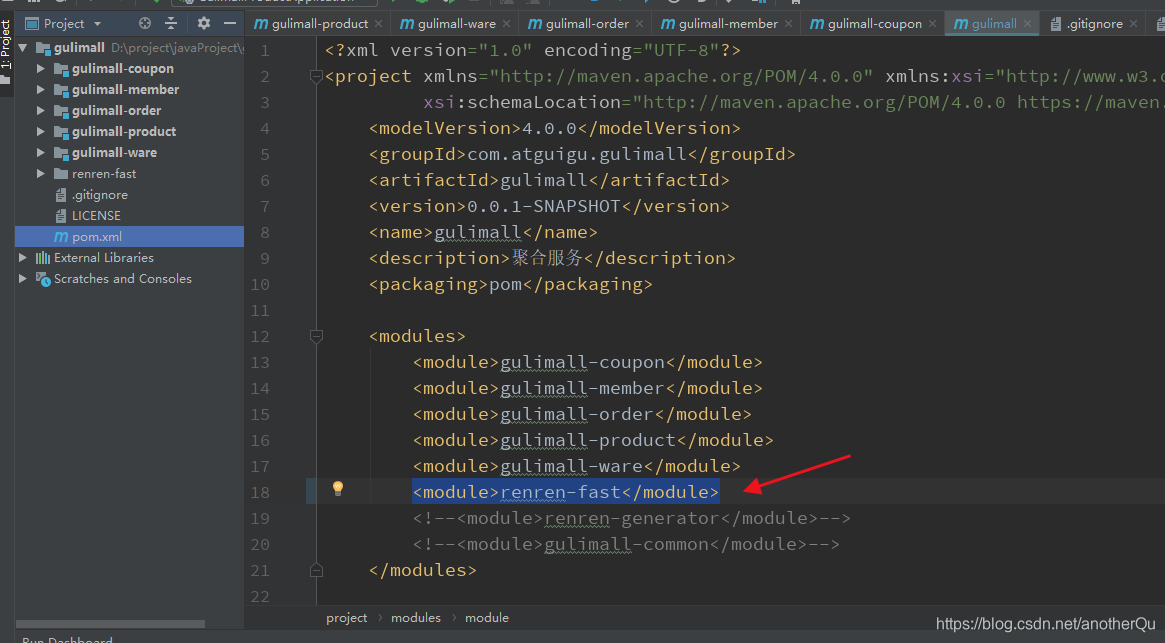Click the Project panel horizontal scrollbar
The image size is (1165, 643).
click(x=110, y=624)
